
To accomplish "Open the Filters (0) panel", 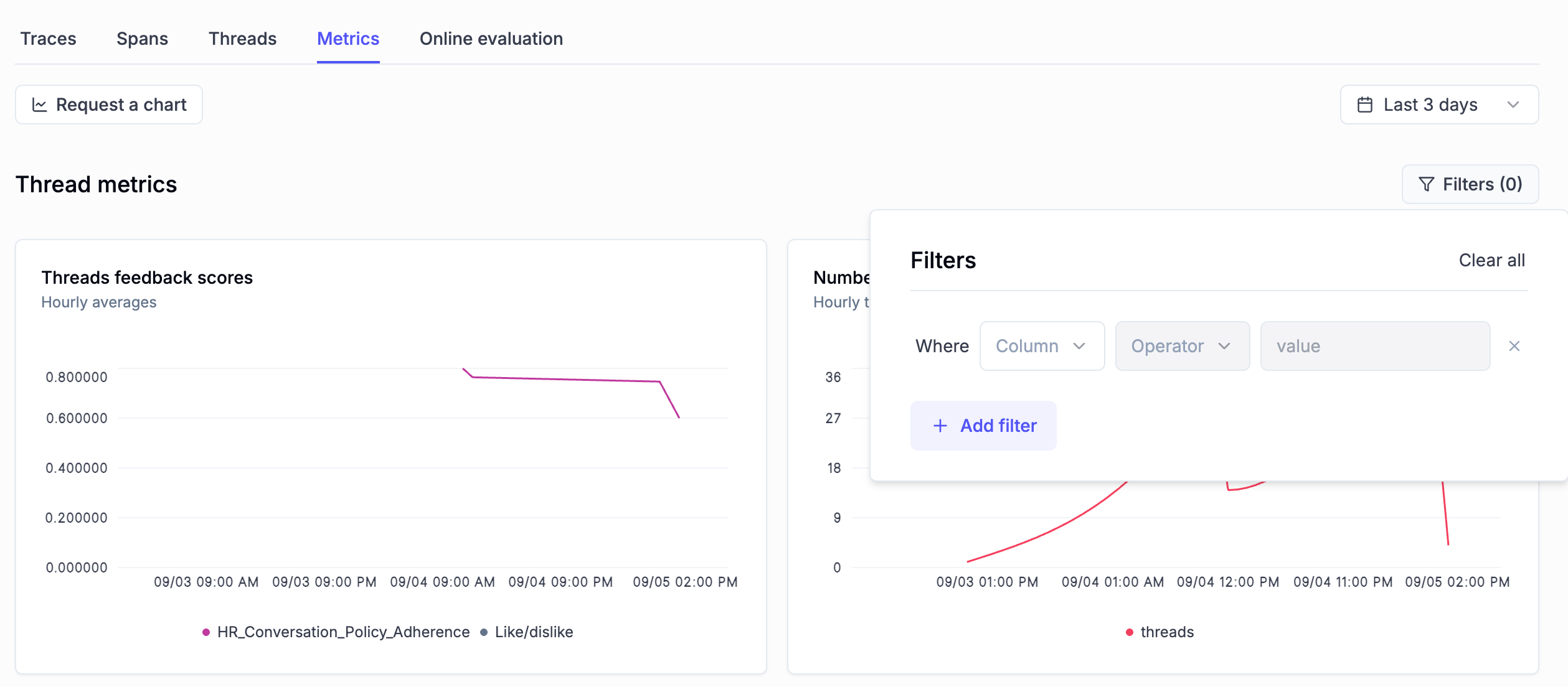I will coord(1470,184).
